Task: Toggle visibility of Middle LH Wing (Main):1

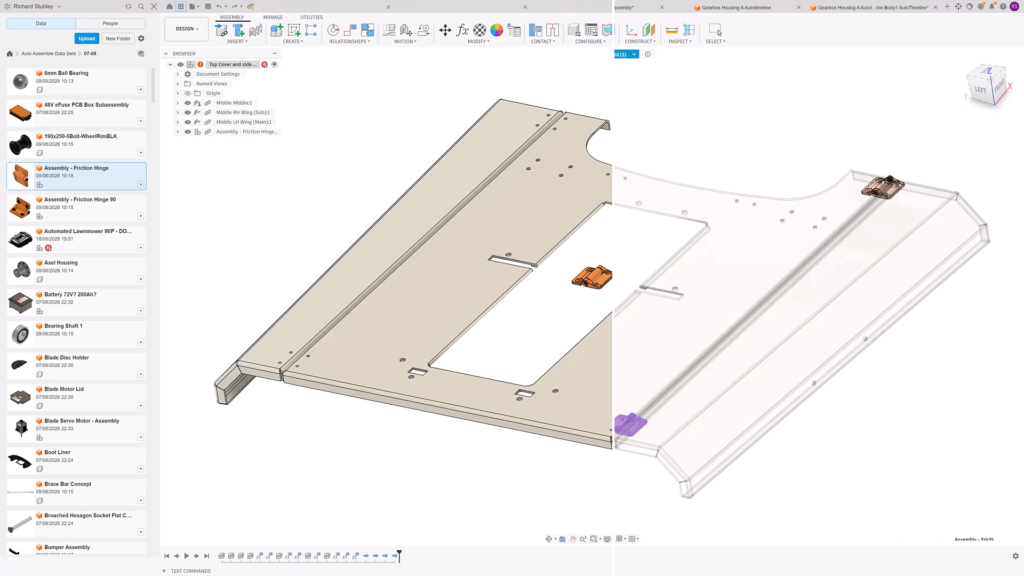Action: pos(187,122)
